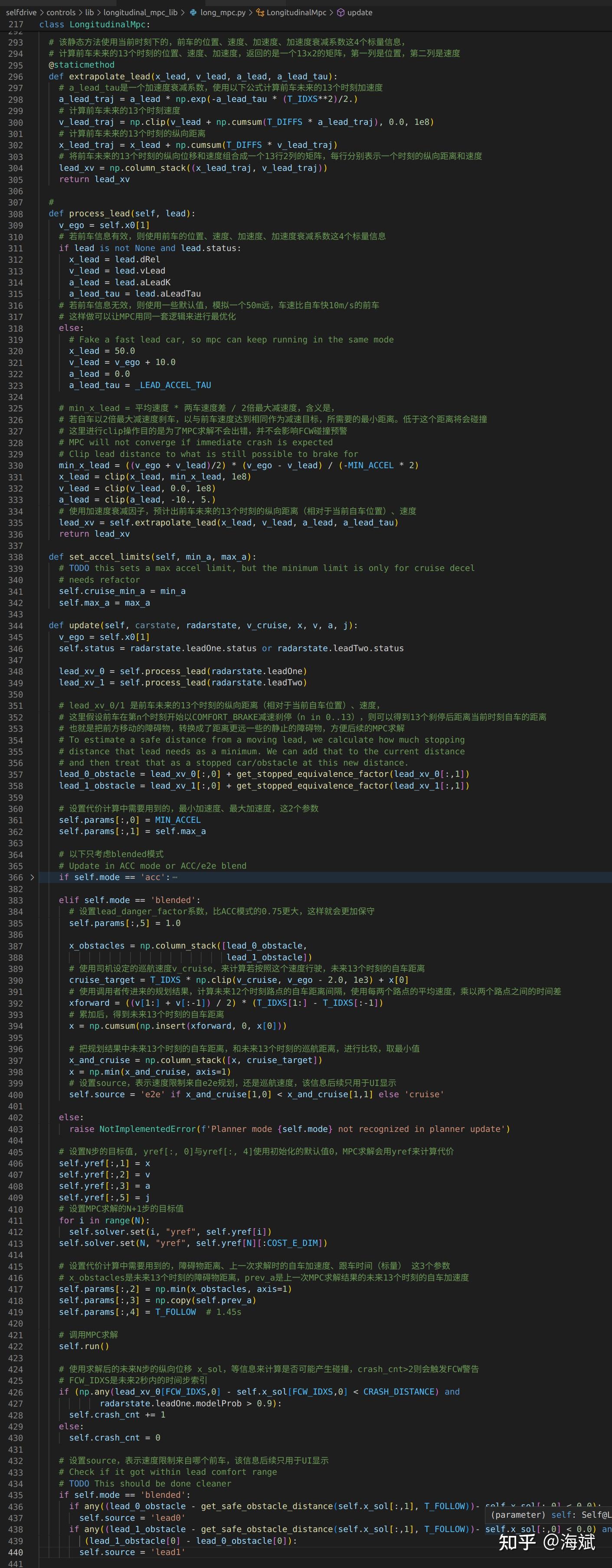Select the lib breadcrumb item
Screen dimensions: 612x1568
89,12
